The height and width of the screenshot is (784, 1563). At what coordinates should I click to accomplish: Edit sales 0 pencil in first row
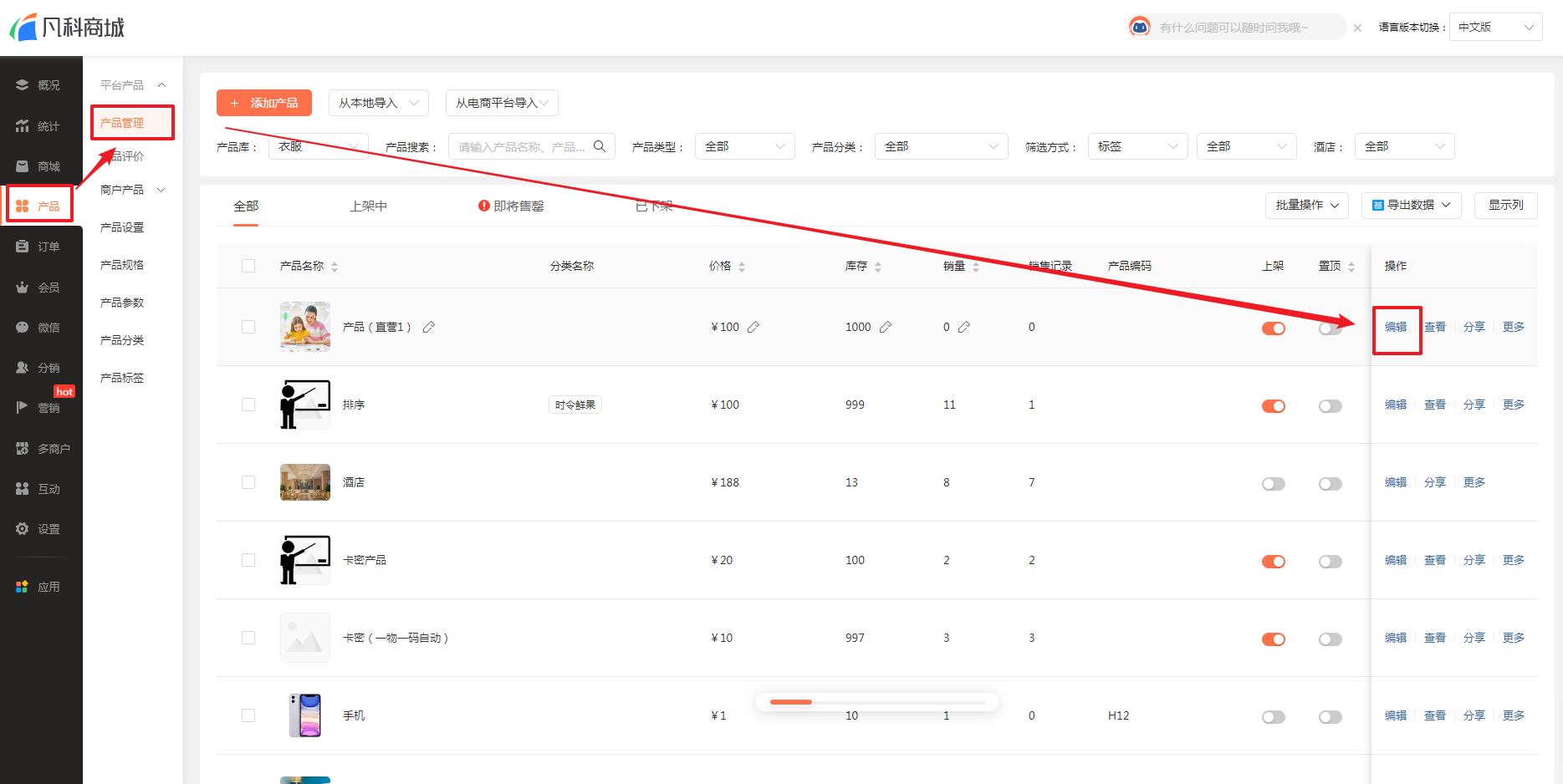(964, 327)
